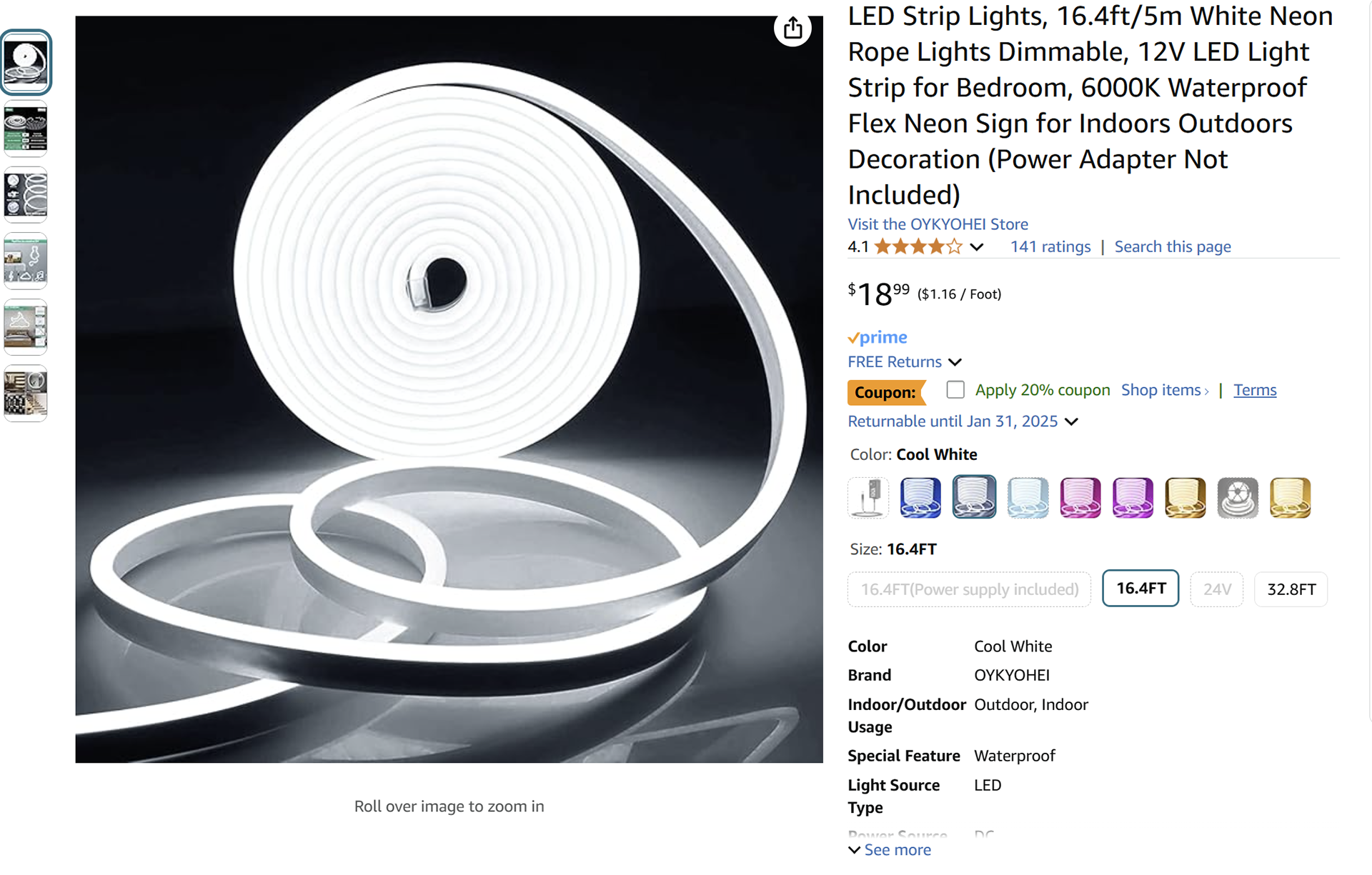The width and height of the screenshot is (1372, 875).
Task: Select the round coil reel color swatch
Action: point(1238,497)
